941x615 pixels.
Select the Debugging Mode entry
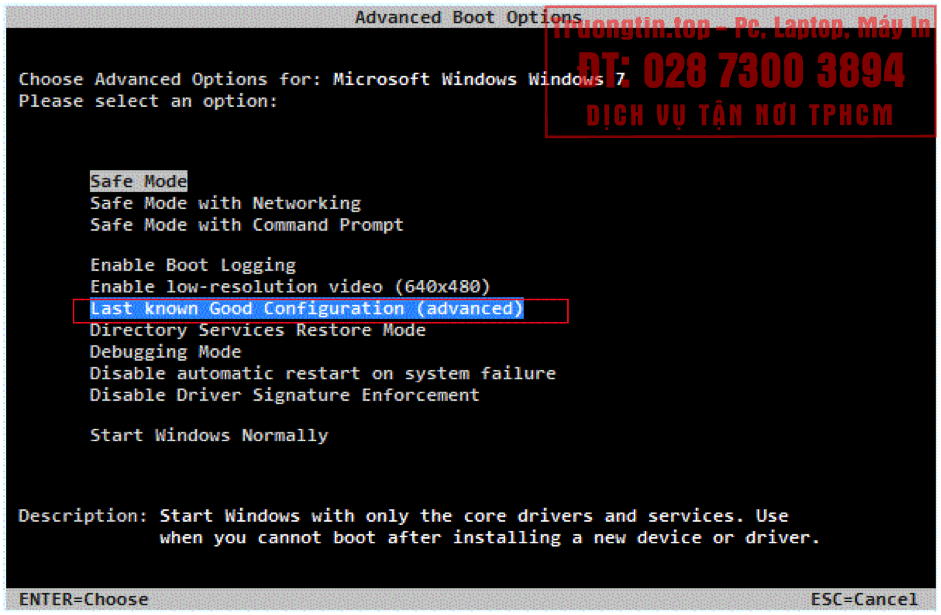[x=165, y=352]
